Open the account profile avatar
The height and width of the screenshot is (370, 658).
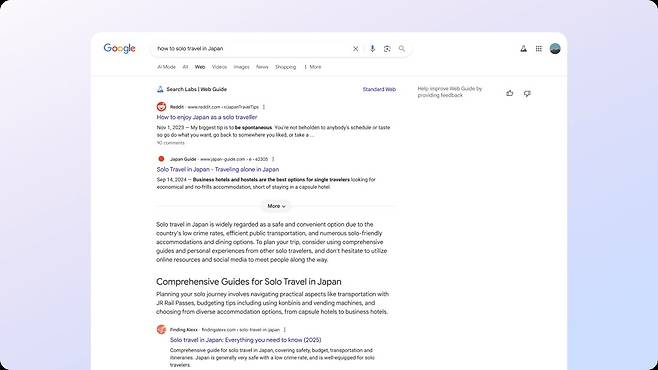(555, 49)
